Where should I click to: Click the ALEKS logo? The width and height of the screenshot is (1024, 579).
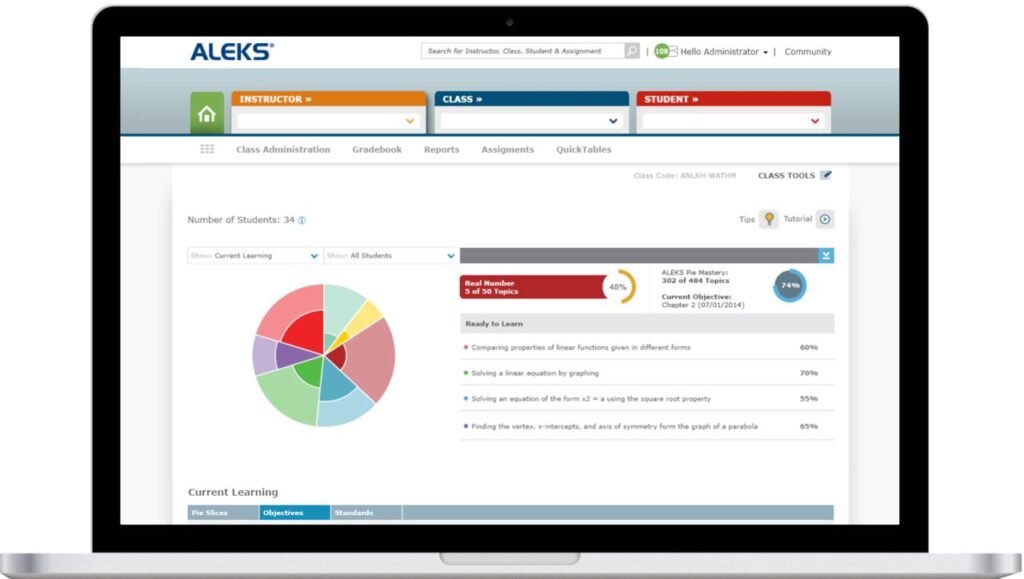coord(232,52)
